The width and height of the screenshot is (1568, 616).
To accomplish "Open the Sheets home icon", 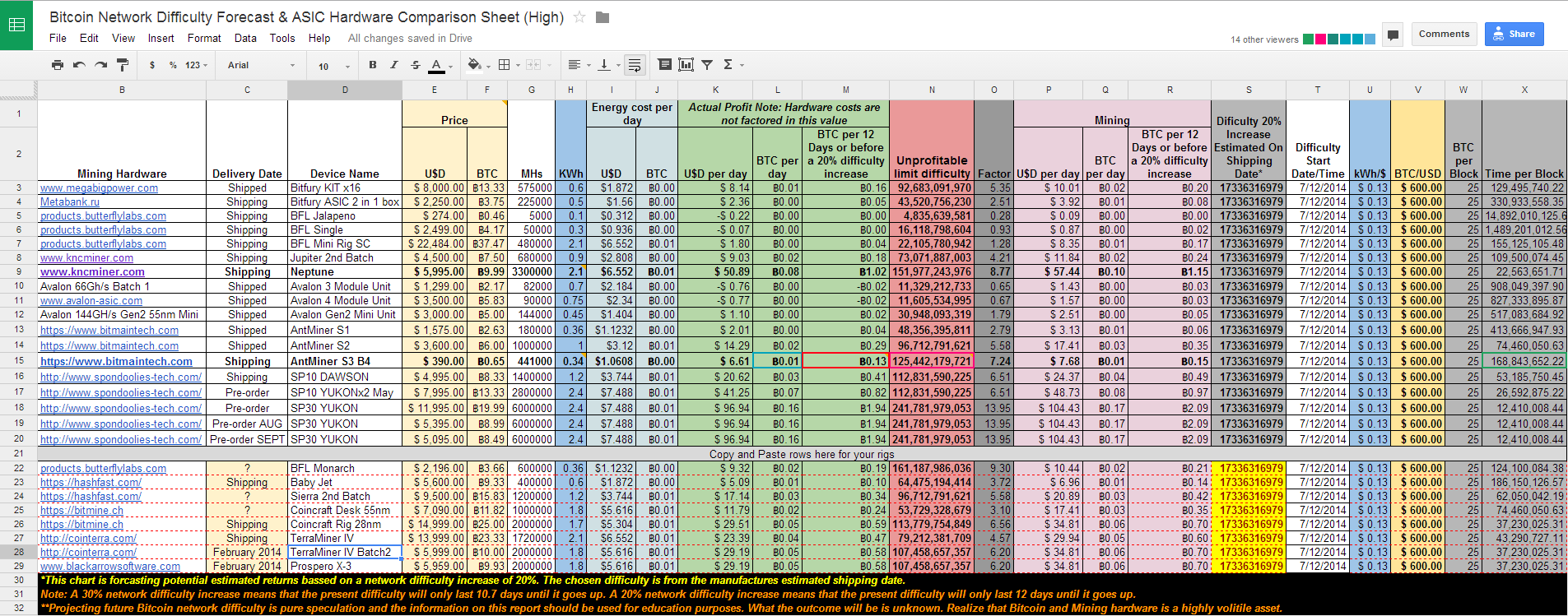I will click(16, 25).
